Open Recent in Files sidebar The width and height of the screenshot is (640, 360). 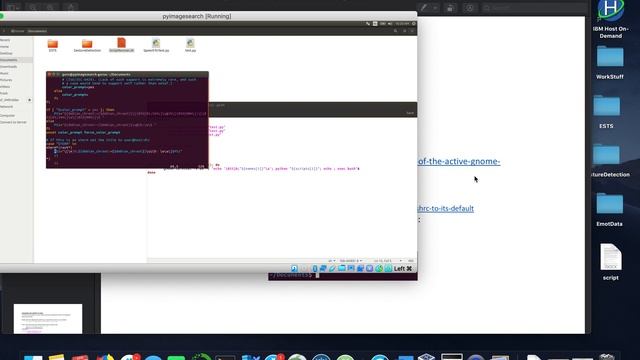coord(5,40)
